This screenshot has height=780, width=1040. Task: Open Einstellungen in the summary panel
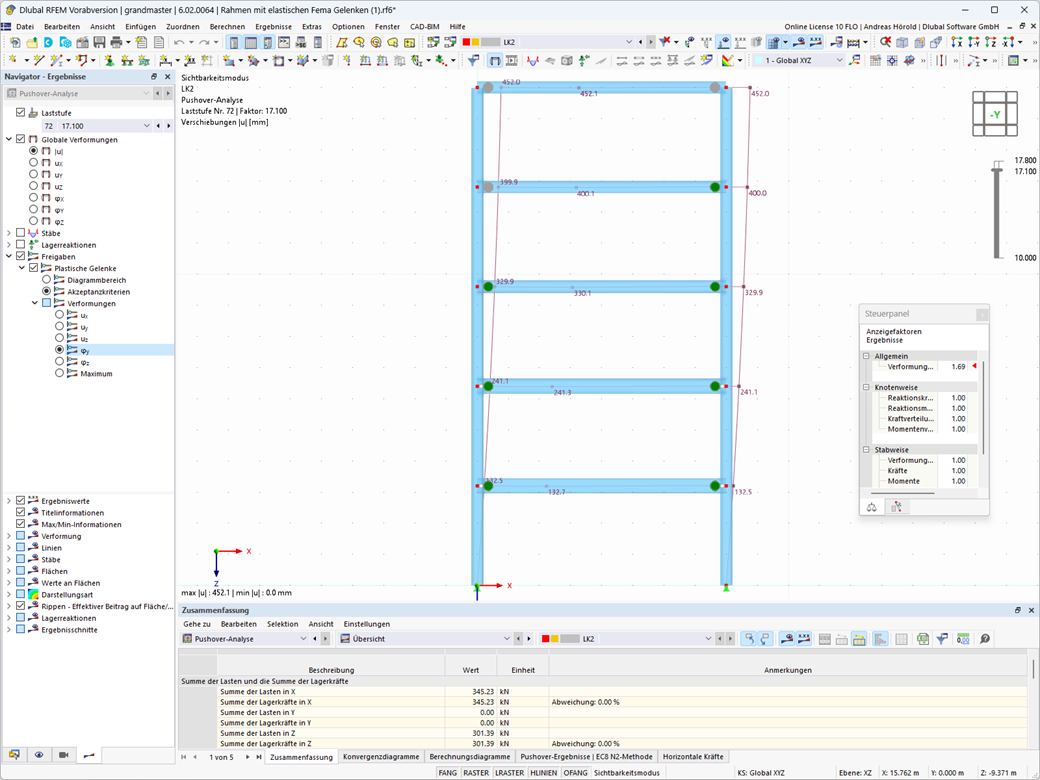366,624
